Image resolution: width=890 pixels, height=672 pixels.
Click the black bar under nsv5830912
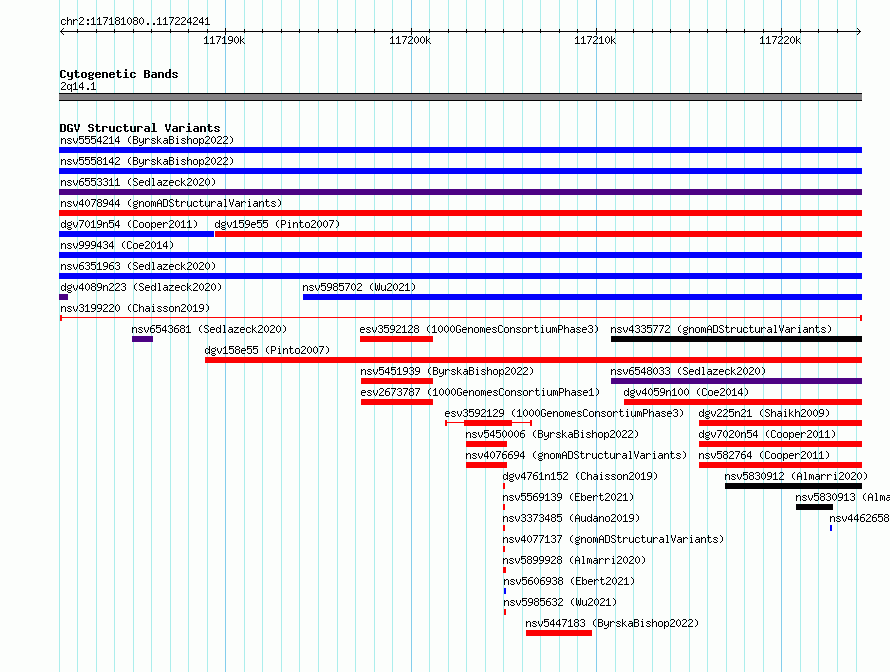pos(794,486)
